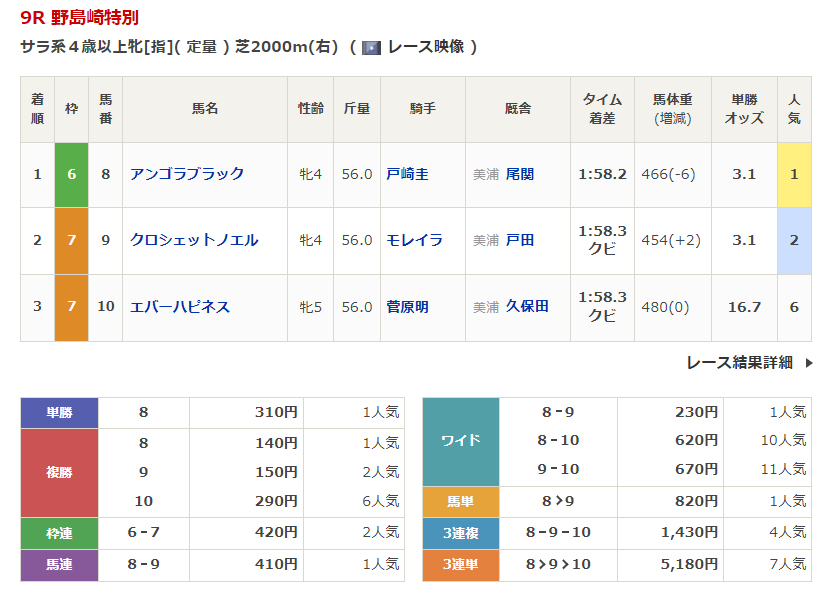Open horse クロシェットノエル page
The height and width of the screenshot is (593, 829).
pyautogui.click(x=194, y=240)
